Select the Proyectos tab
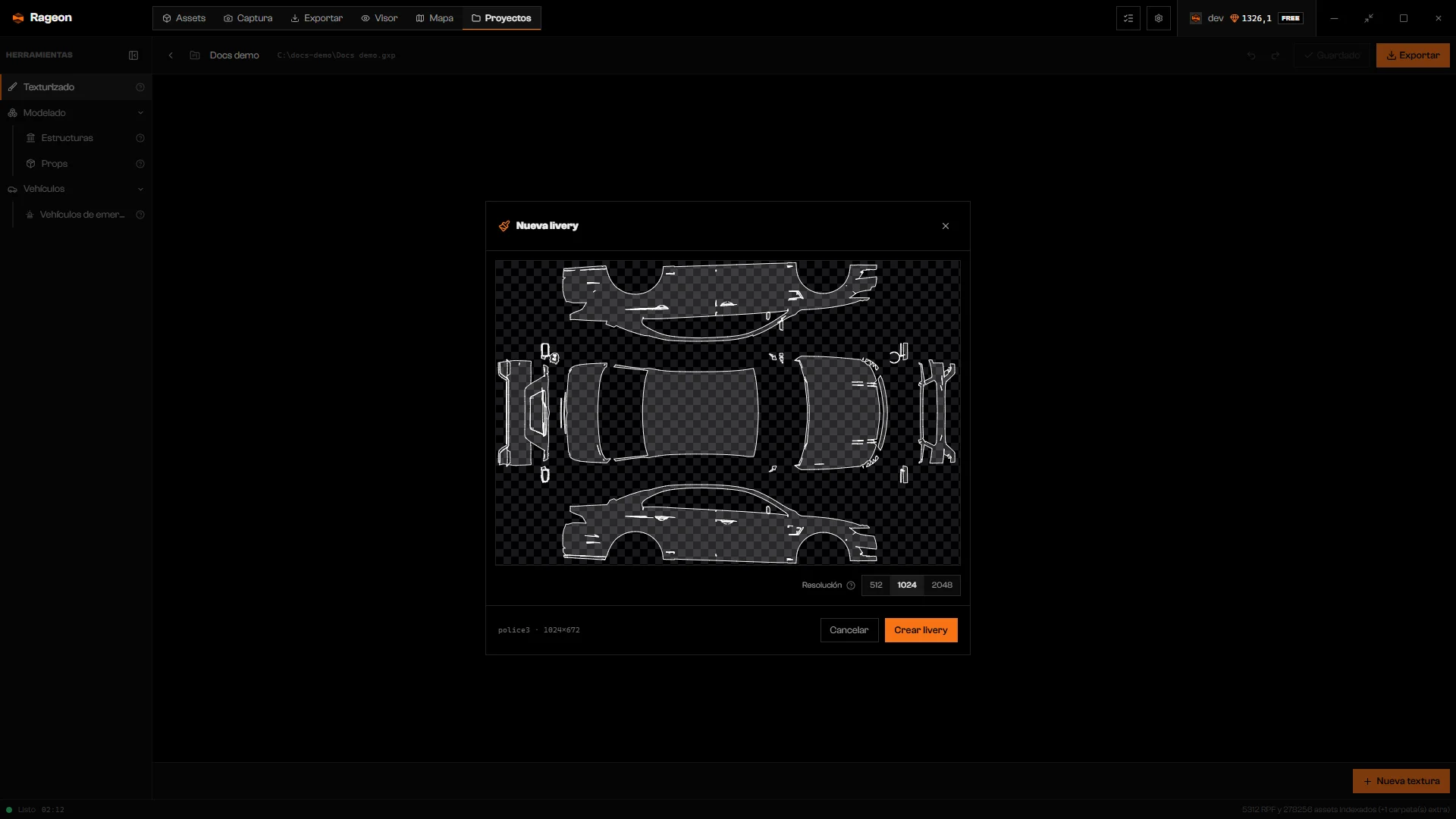 coord(501,18)
